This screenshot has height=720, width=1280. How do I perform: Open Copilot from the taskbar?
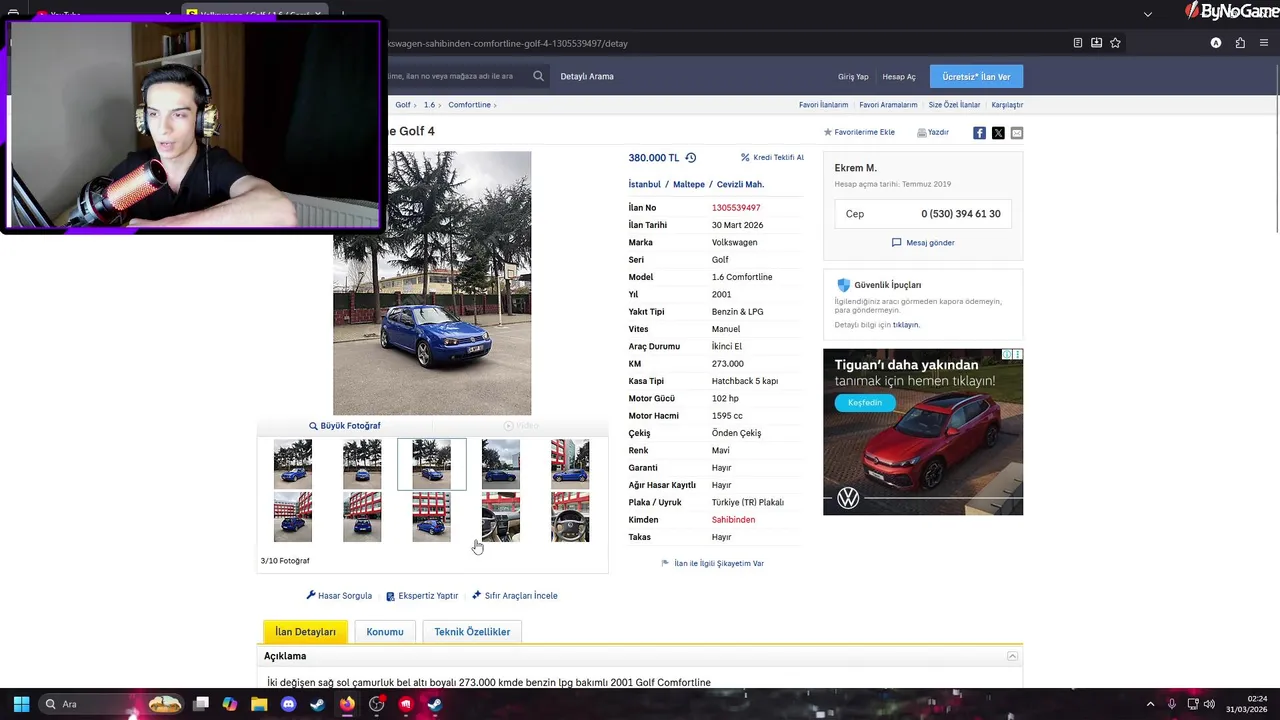(x=230, y=704)
